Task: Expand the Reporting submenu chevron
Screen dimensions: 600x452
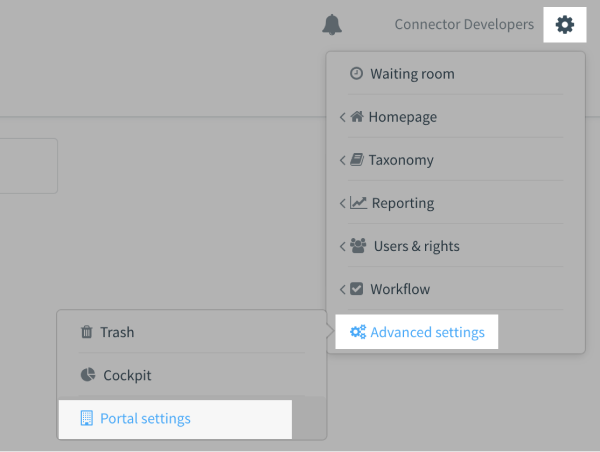Action: tap(342, 203)
